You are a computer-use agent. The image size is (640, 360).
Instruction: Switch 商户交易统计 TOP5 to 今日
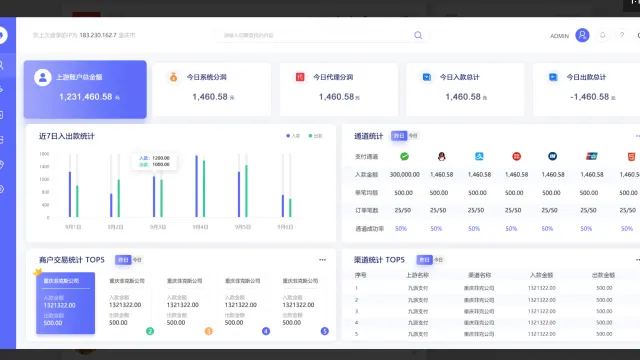click(137, 260)
